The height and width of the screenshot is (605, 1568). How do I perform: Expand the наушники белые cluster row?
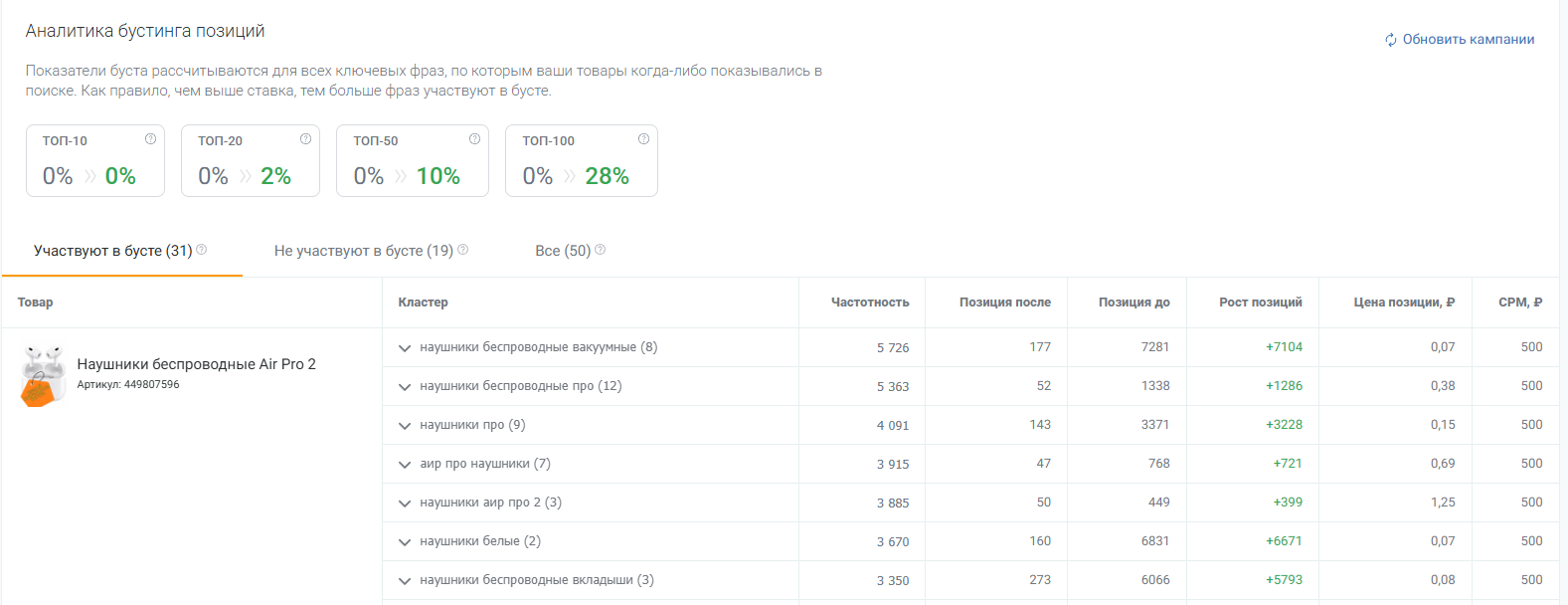point(405,542)
